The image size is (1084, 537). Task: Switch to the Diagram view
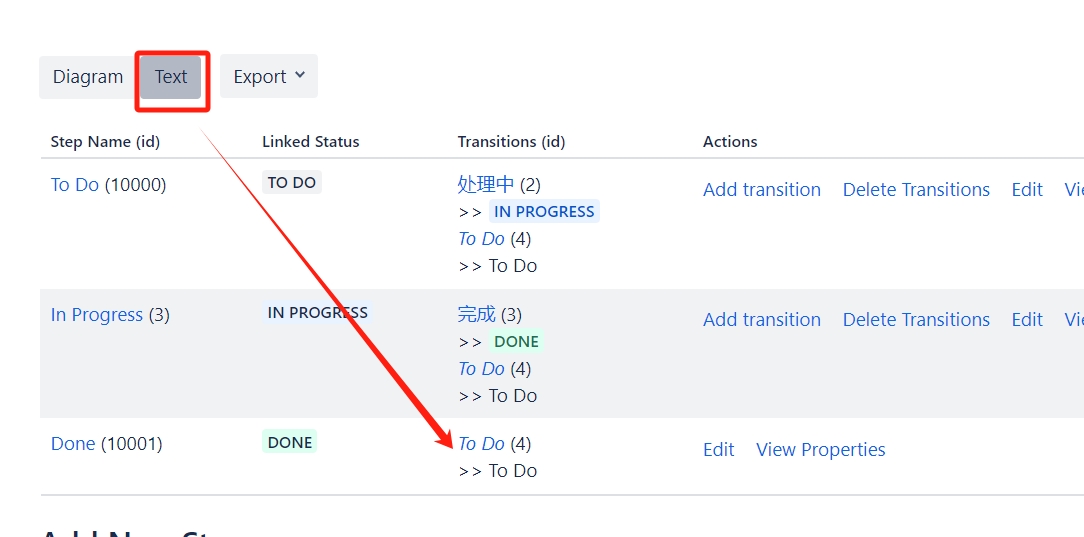click(88, 77)
